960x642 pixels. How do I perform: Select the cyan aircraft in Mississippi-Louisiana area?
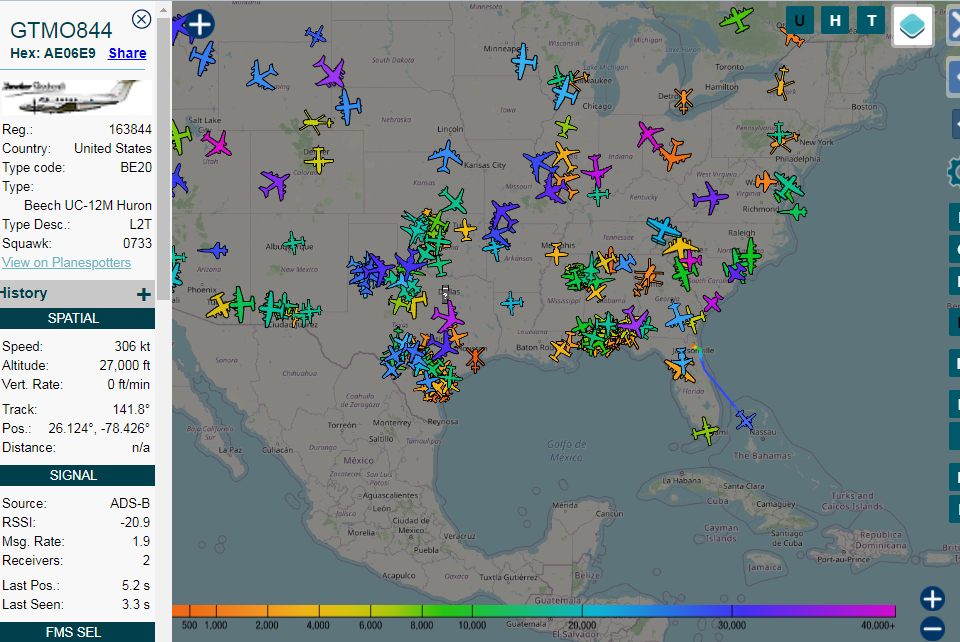511,303
